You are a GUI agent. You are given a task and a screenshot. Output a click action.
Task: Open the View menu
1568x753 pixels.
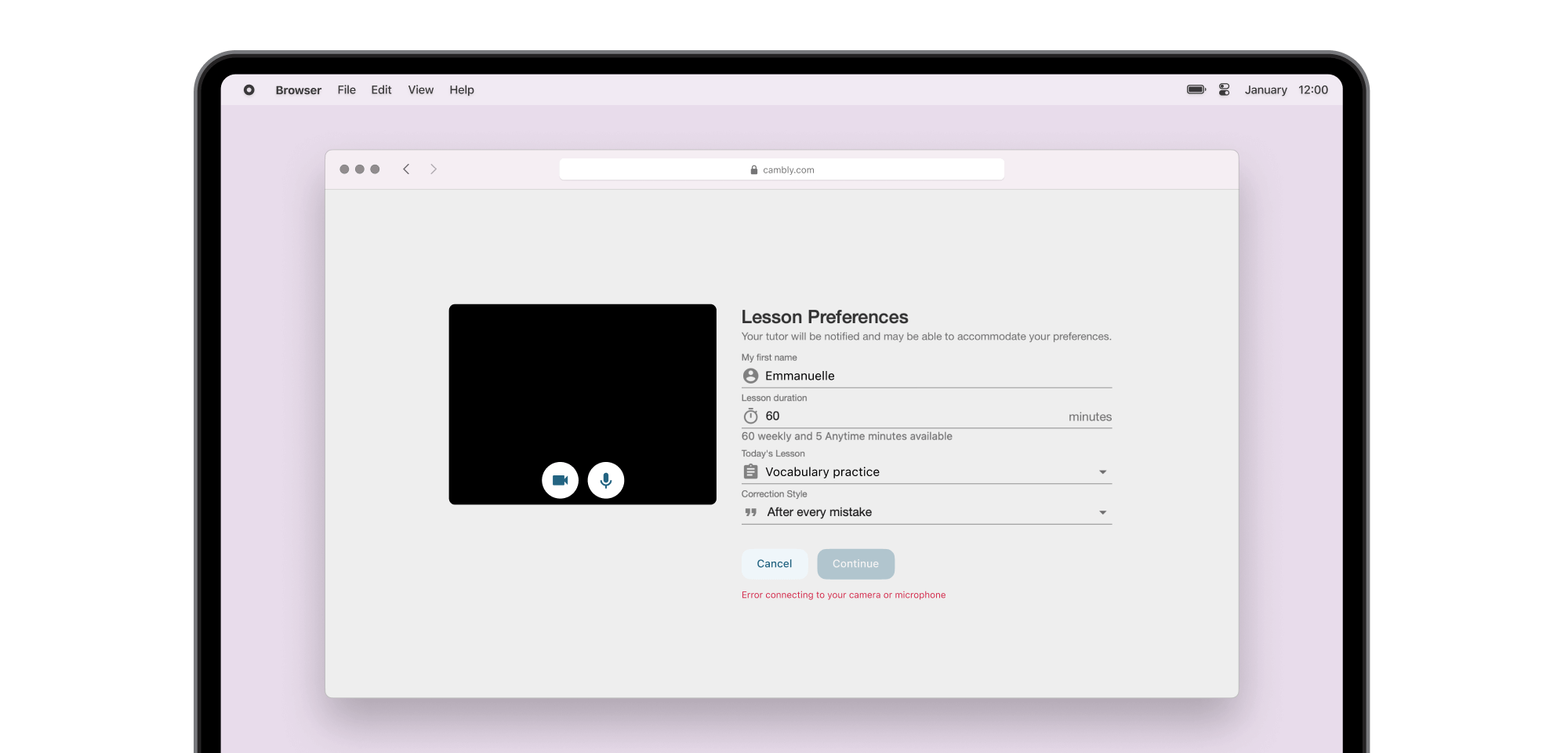point(420,90)
